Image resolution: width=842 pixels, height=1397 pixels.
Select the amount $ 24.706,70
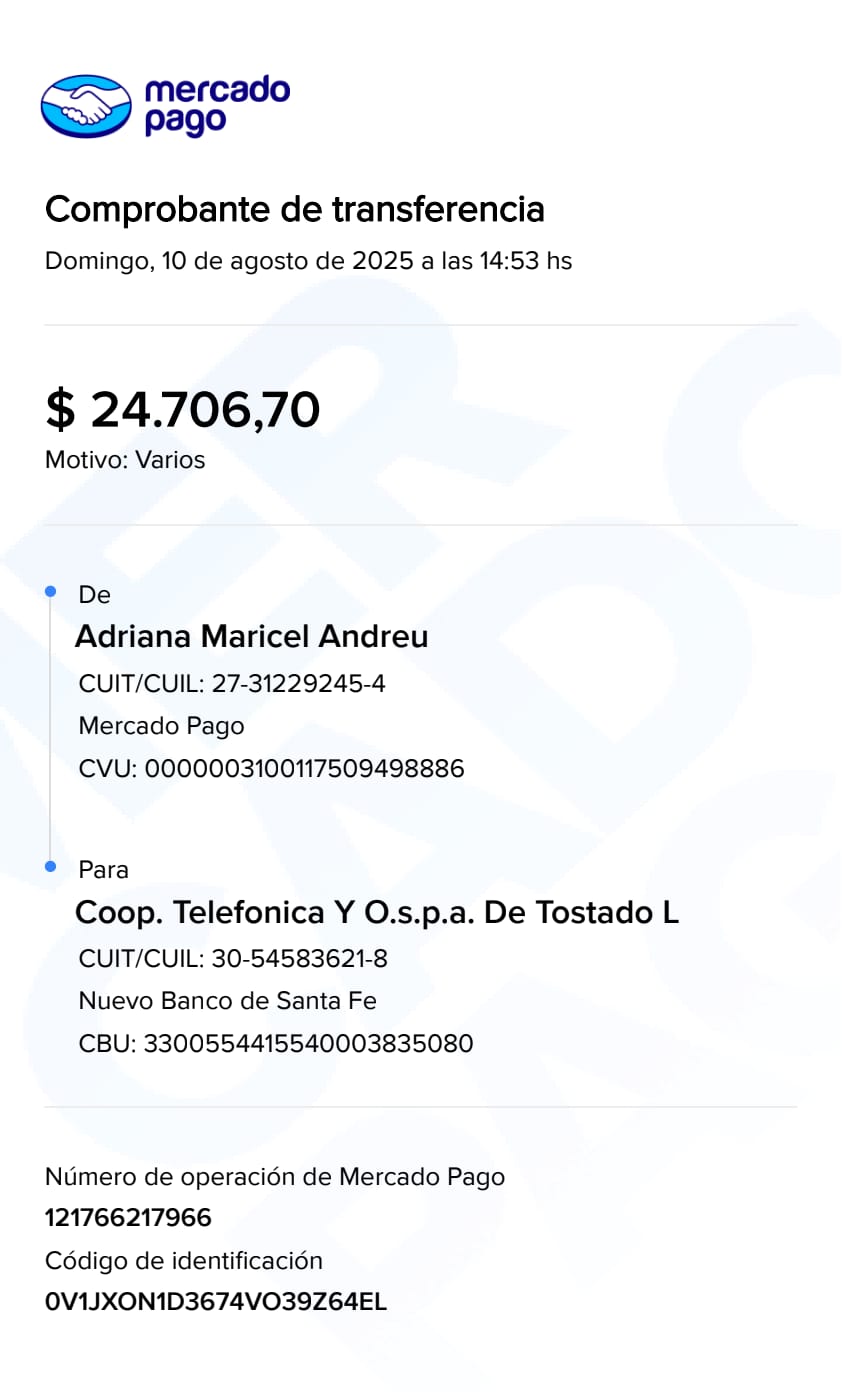[183, 410]
